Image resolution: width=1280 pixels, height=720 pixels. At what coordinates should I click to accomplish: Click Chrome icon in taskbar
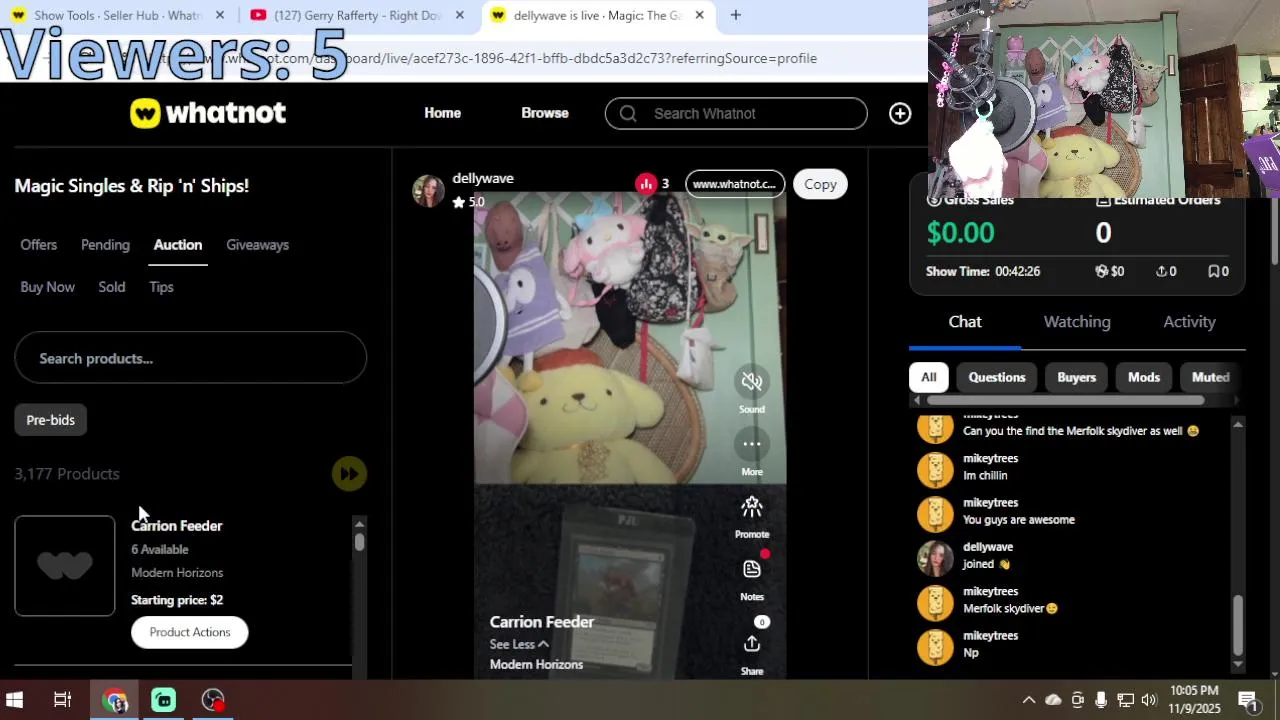[x=115, y=700]
